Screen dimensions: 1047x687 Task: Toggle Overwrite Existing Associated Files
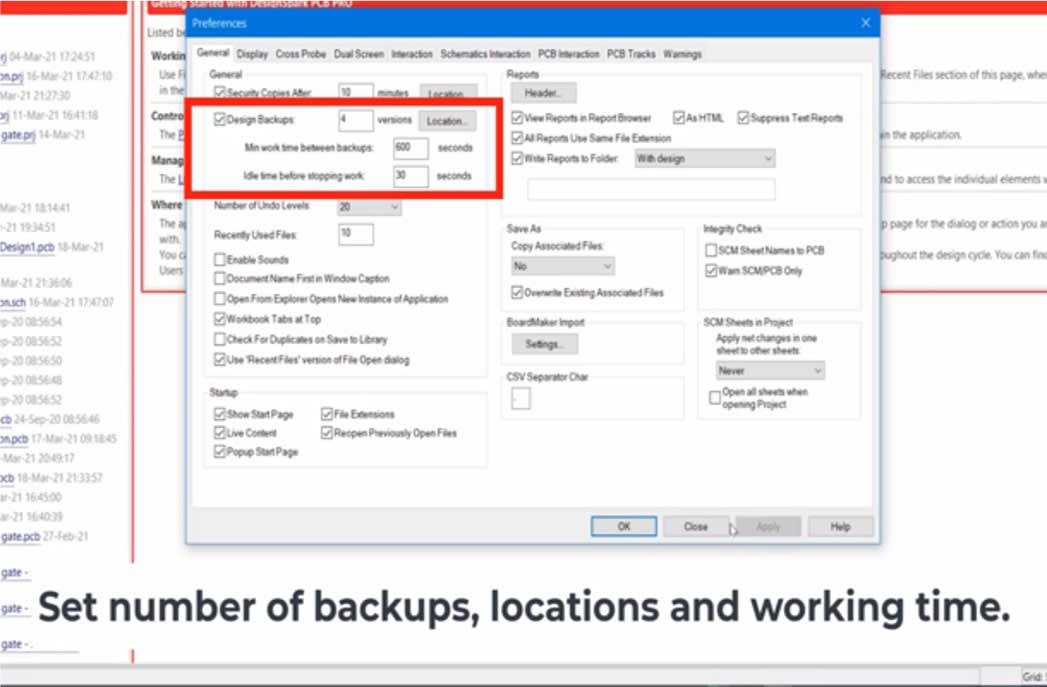pyautogui.click(x=517, y=292)
